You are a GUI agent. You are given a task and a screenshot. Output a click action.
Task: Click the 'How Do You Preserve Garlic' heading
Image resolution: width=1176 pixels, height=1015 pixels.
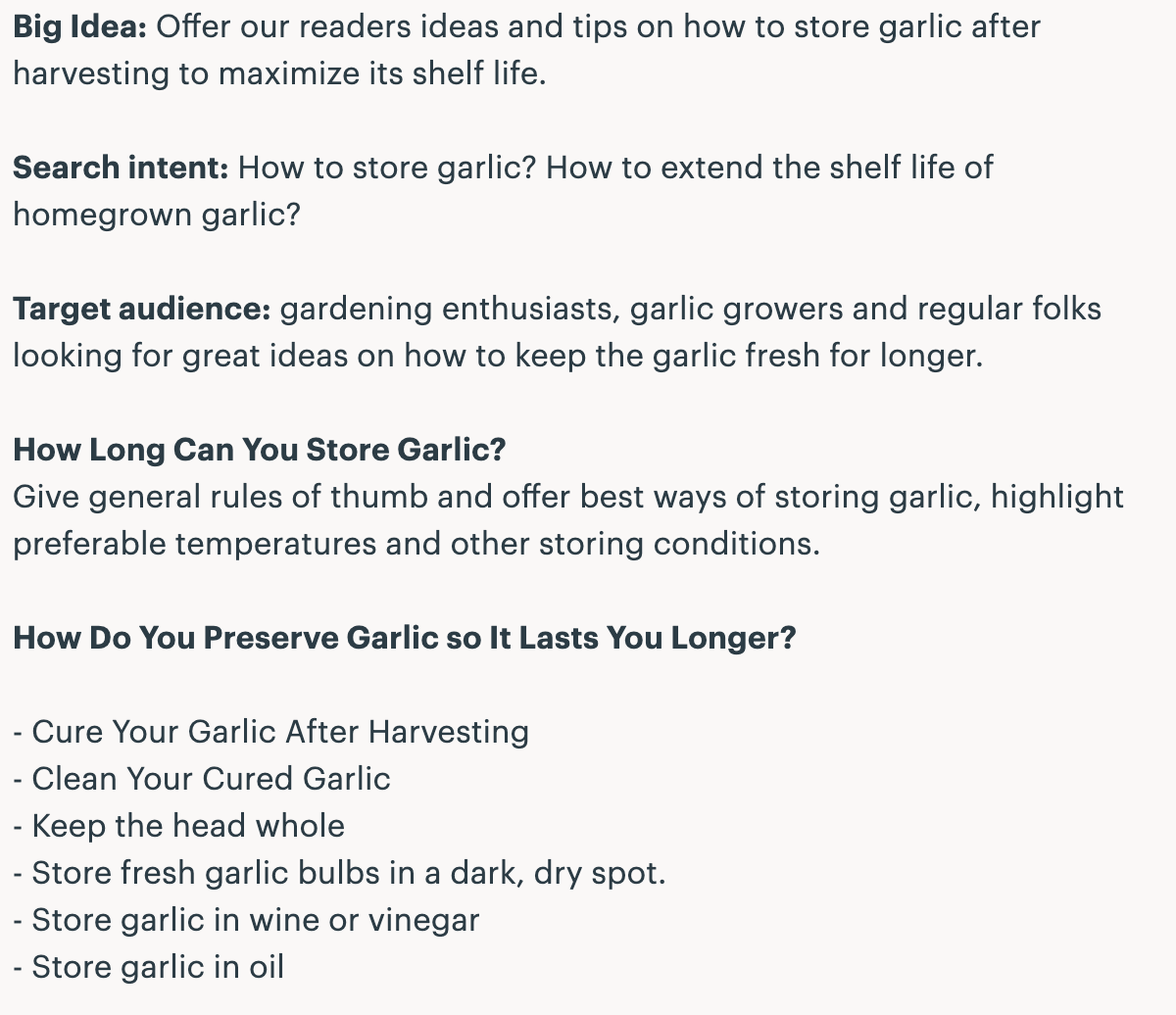click(405, 638)
